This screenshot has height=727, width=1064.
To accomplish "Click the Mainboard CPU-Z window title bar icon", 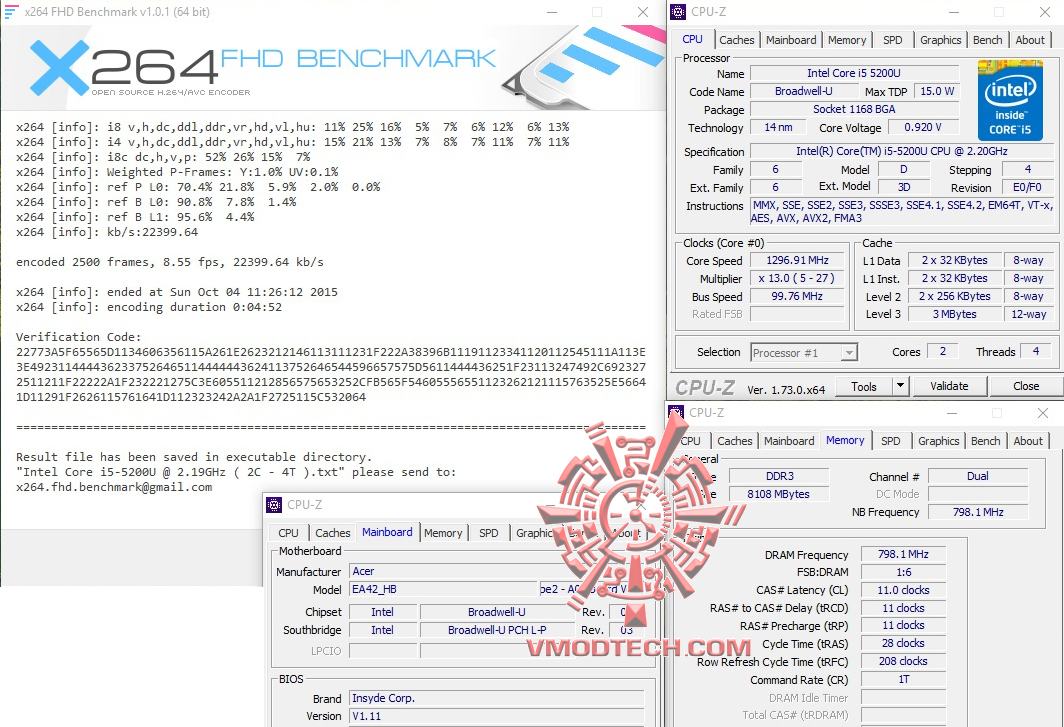I will (x=273, y=504).
